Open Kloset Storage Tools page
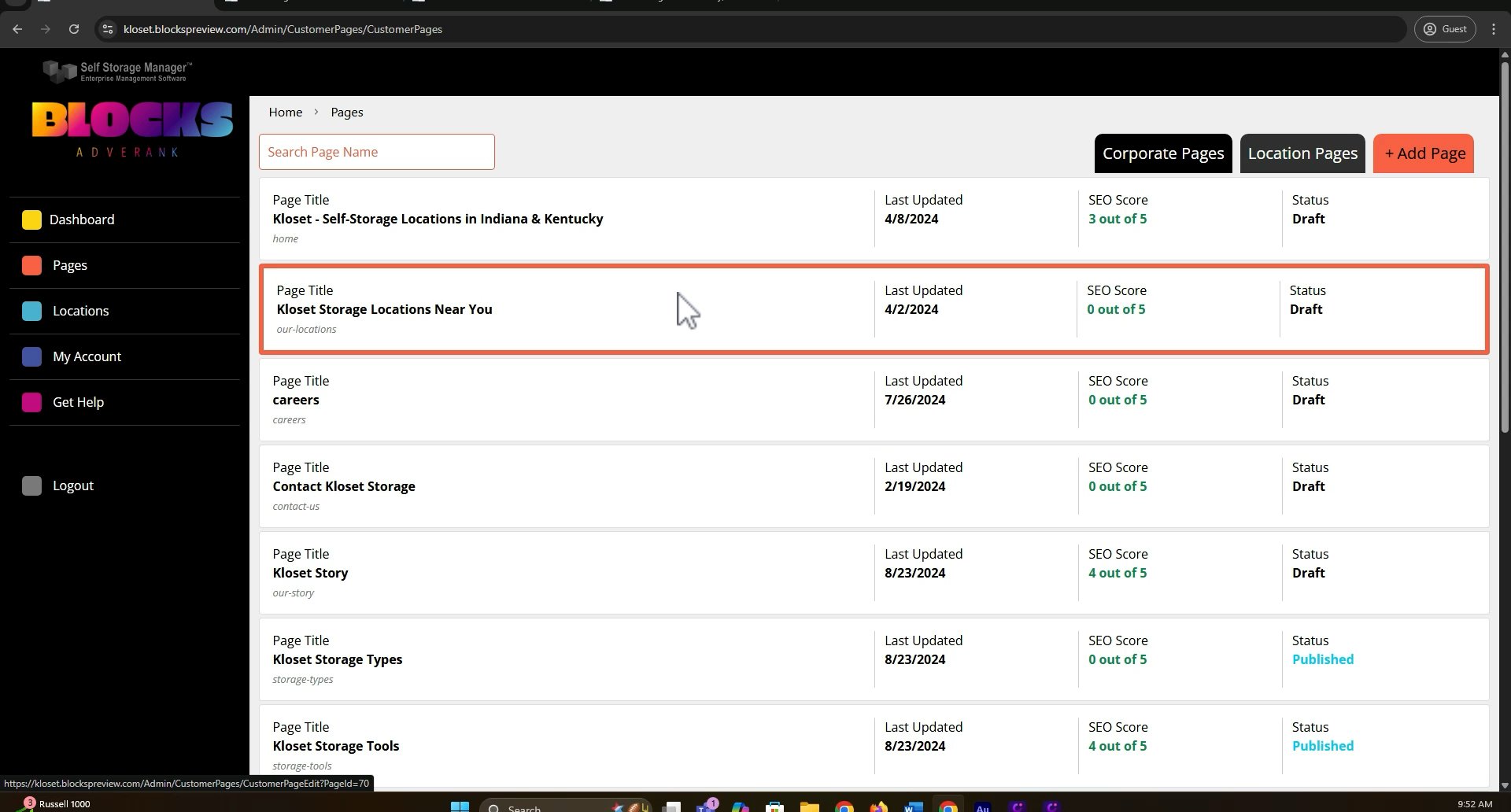Image resolution: width=1511 pixels, height=812 pixels. pyautogui.click(x=336, y=746)
